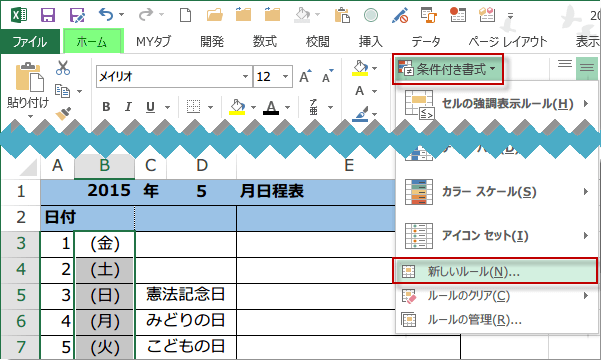
Task: Toggle bold formatting
Action: 106,107
